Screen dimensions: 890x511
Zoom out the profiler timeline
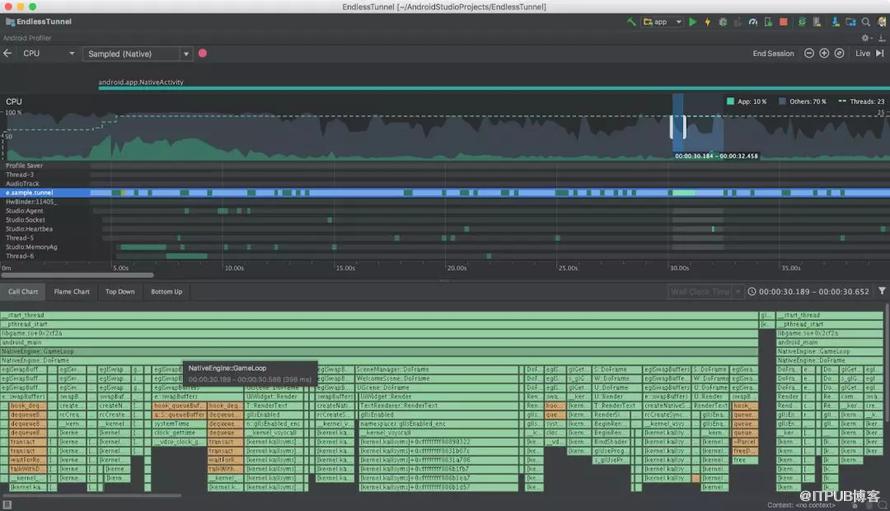809,53
